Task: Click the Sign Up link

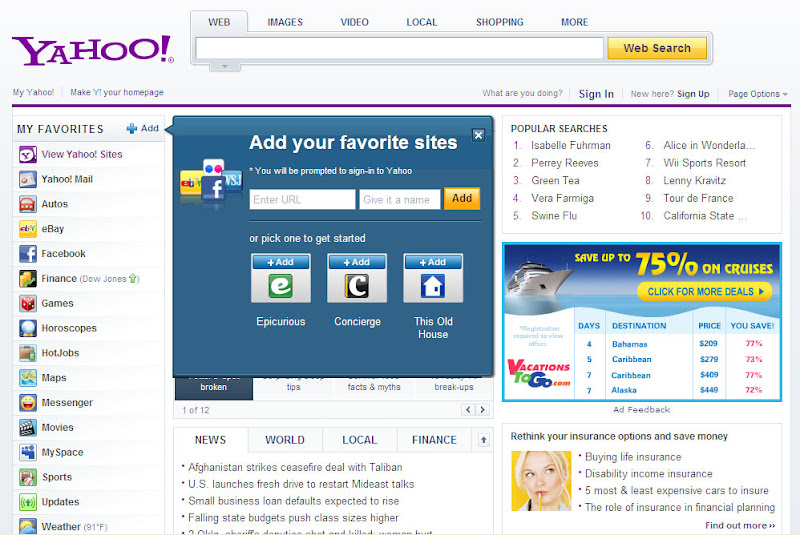Action: (x=693, y=94)
